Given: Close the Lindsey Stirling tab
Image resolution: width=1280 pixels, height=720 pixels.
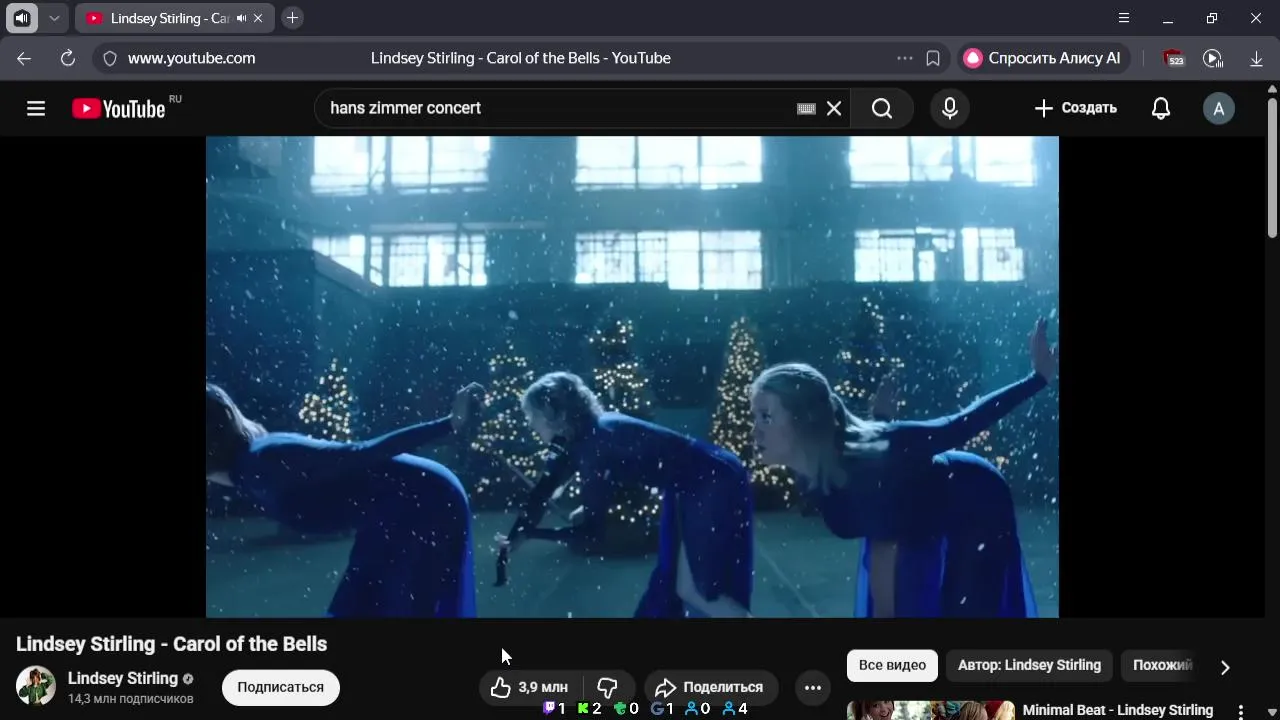Looking at the screenshot, I should point(259,18).
